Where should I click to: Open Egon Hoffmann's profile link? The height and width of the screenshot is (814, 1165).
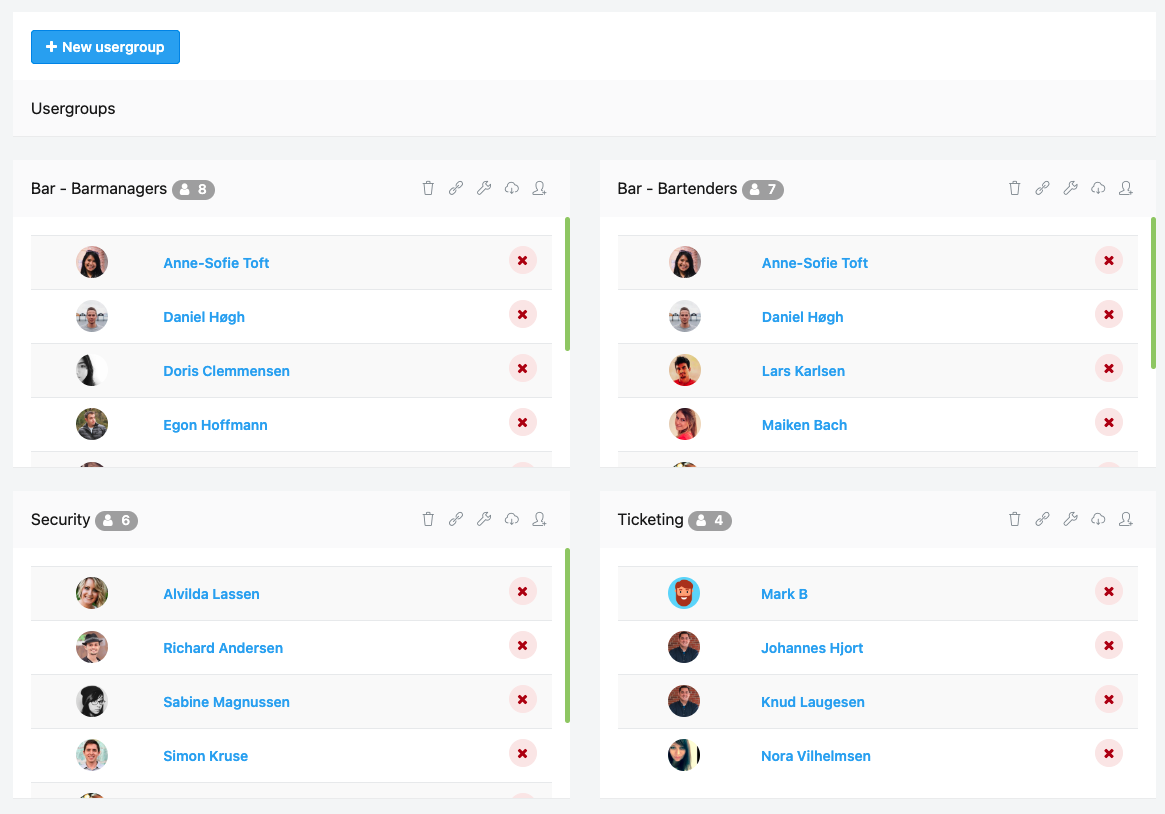[x=215, y=425]
